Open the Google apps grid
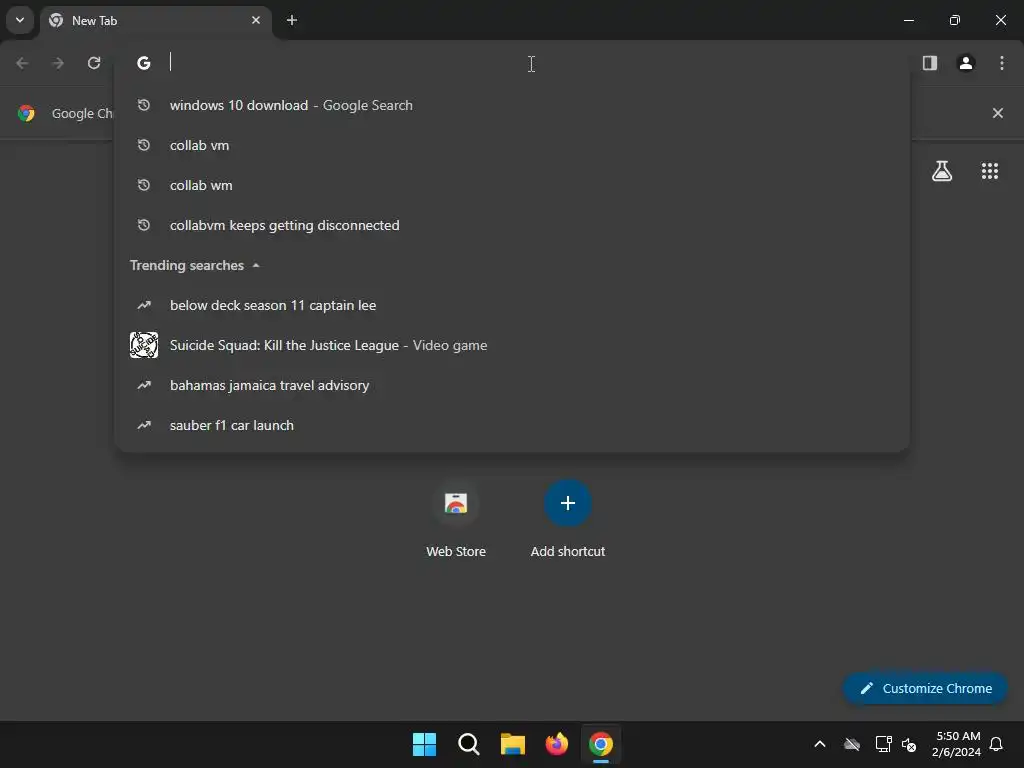 click(990, 171)
